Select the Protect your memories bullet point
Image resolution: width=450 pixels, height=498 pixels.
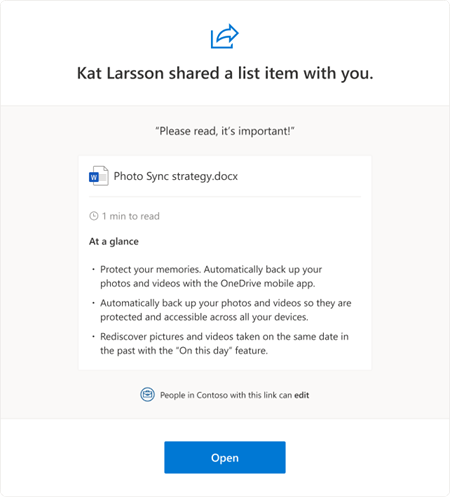point(211,276)
